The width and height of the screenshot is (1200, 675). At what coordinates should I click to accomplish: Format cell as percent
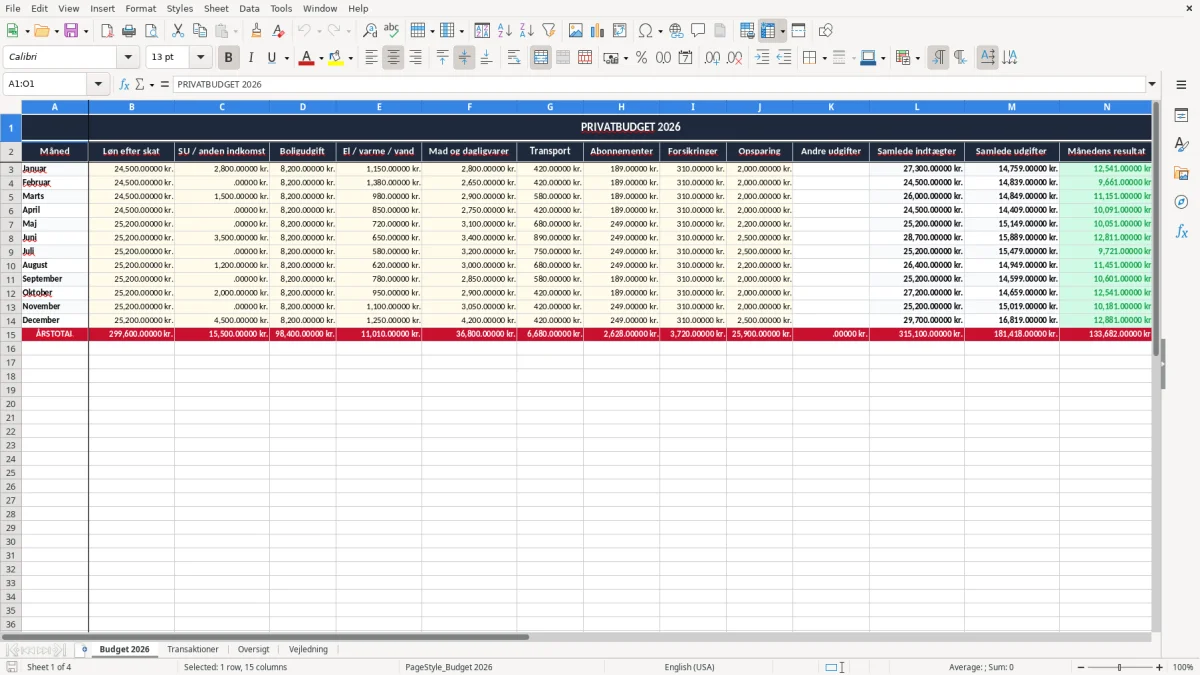coord(641,58)
